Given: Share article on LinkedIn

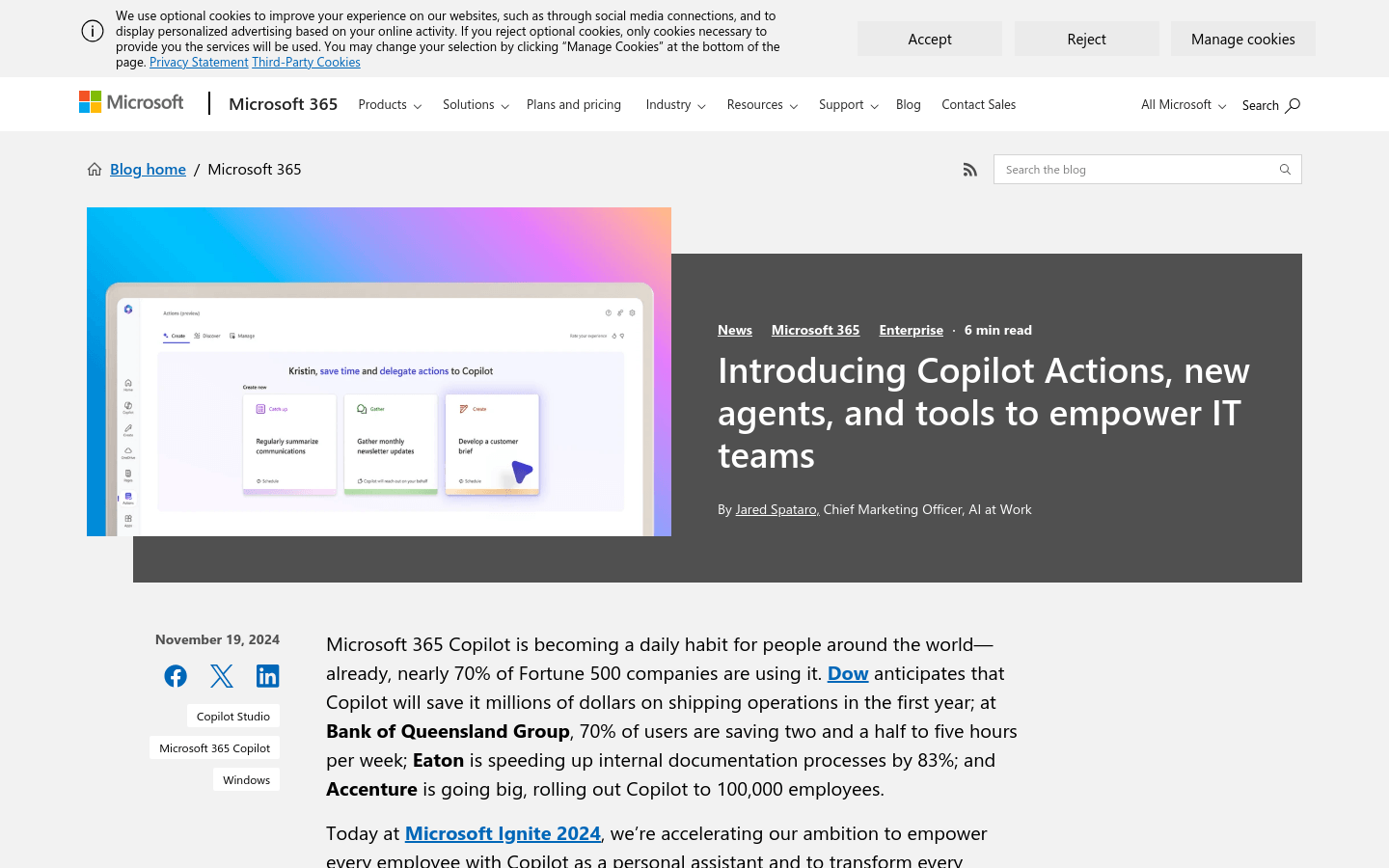Looking at the screenshot, I should [268, 676].
